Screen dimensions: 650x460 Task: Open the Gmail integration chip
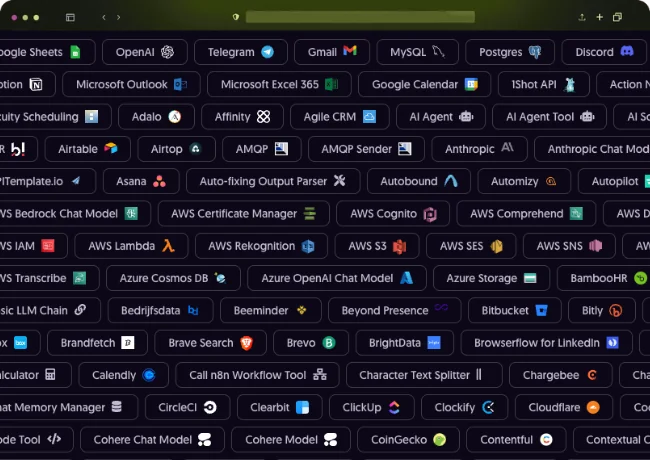pos(330,52)
